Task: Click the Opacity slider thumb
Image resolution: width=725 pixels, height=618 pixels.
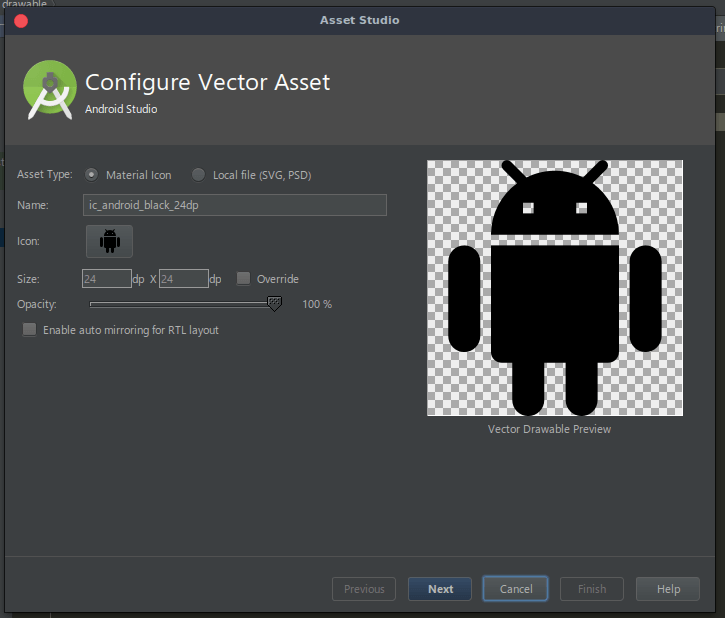Action: [274, 304]
